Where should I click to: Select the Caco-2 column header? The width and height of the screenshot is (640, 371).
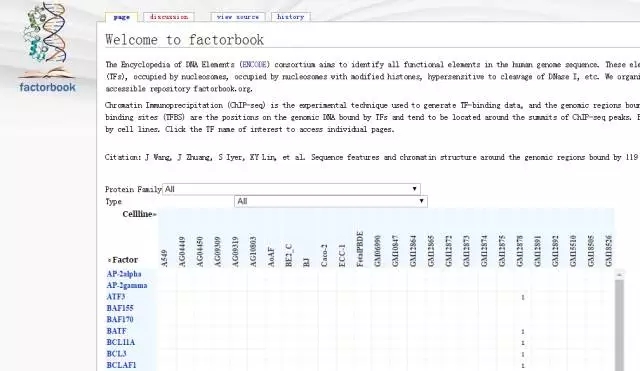(324, 256)
